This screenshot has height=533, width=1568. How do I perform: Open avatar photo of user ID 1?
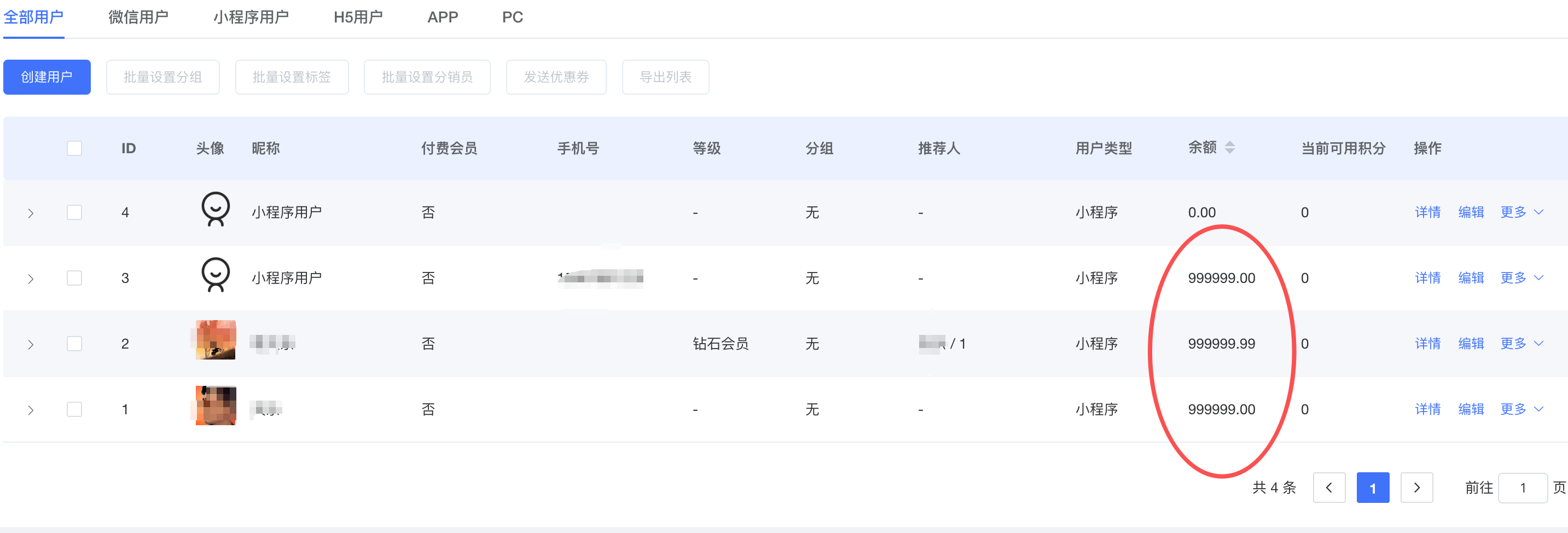(x=216, y=405)
